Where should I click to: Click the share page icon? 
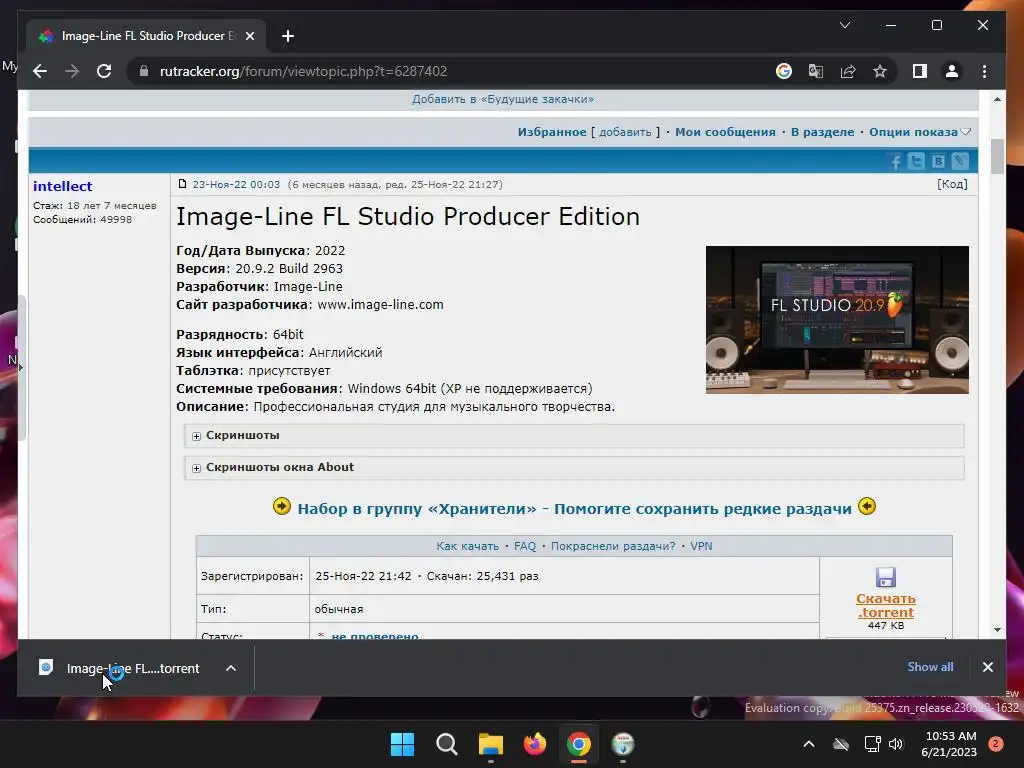click(848, 71)
